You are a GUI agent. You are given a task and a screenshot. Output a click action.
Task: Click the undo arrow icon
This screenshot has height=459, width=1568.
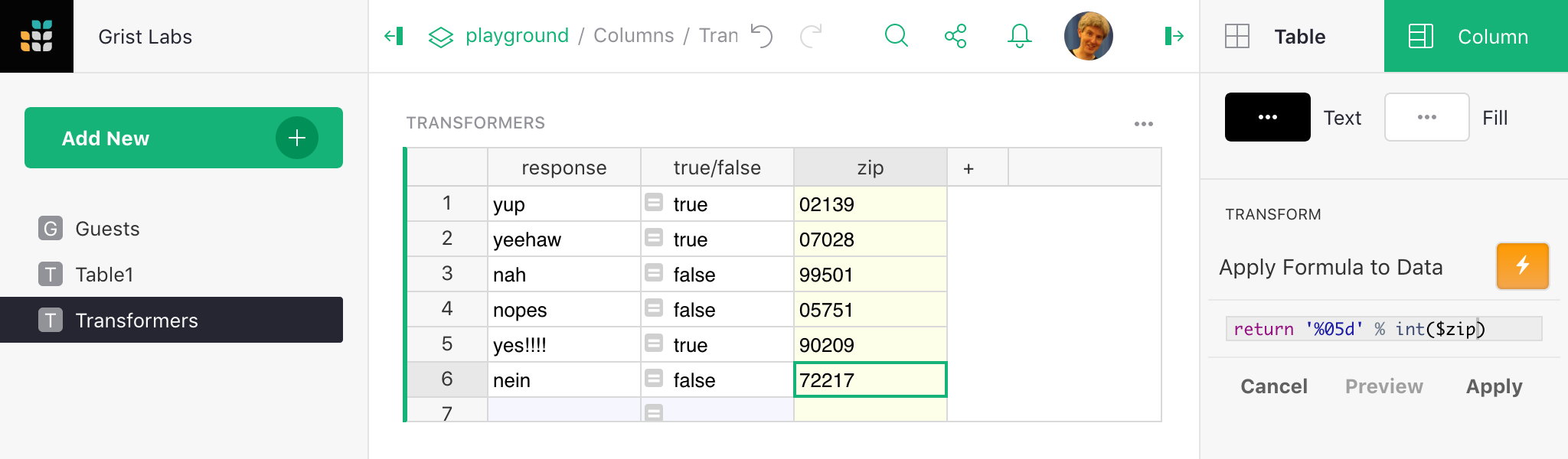(x=762, y=36)
